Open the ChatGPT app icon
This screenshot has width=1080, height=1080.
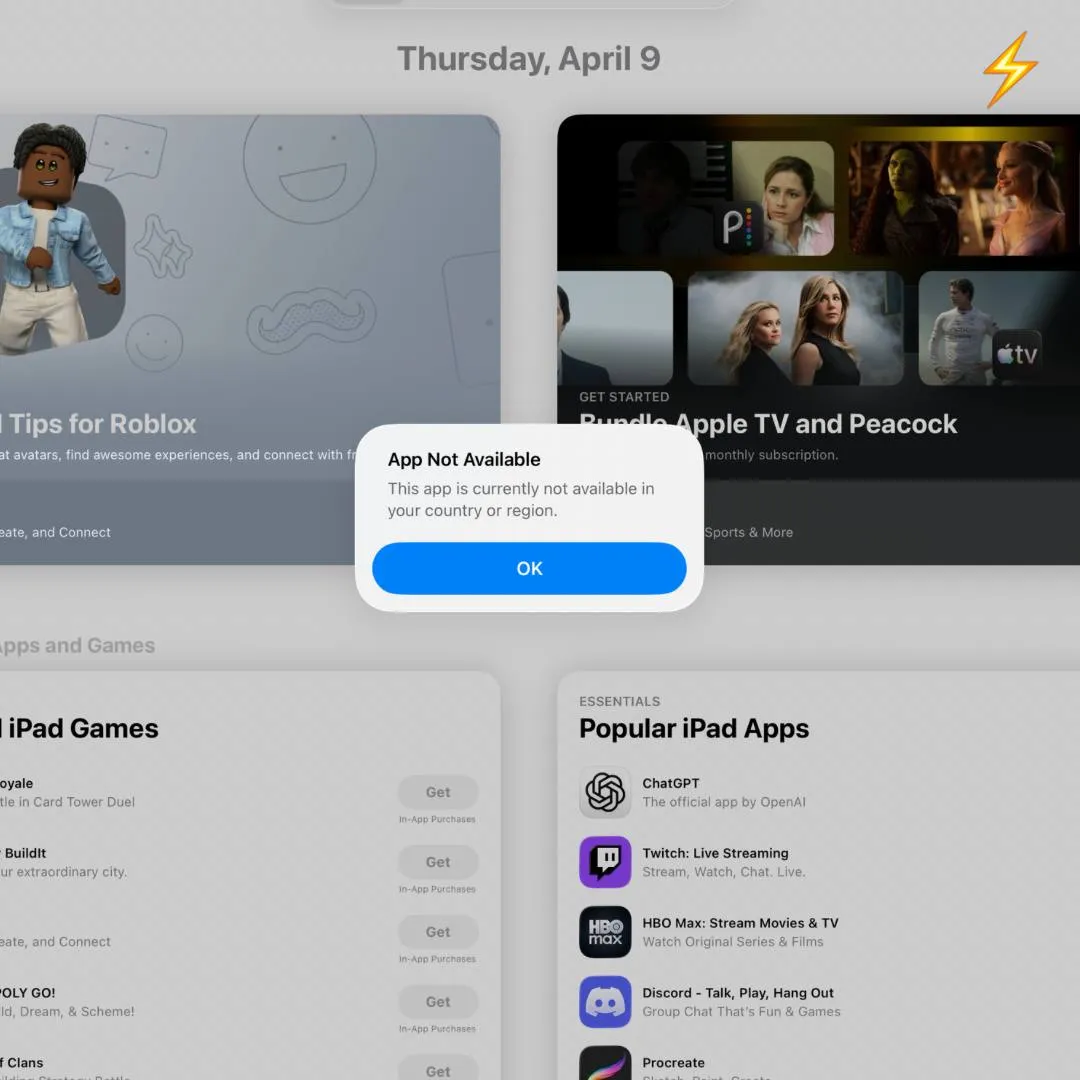tap(605, 792)
